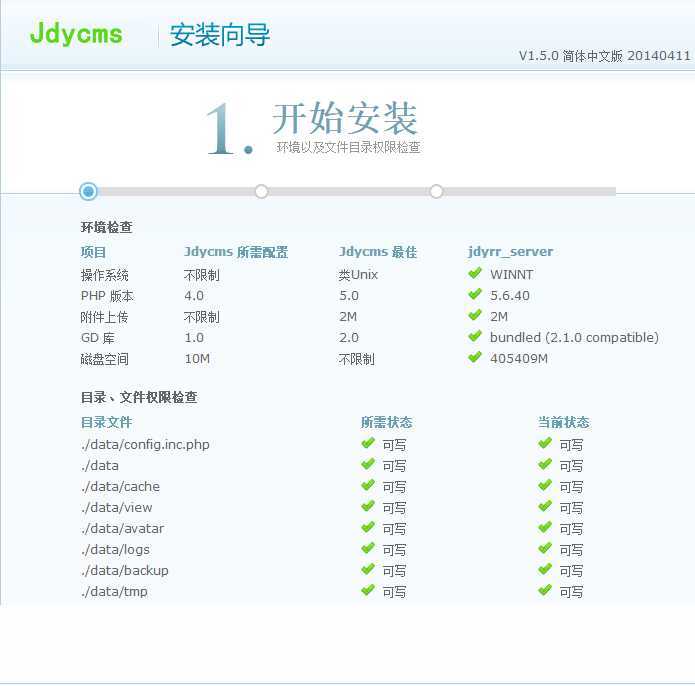Click the third step progress marker
The width and height of the screenshot is (695, 686).
point(436,191)
